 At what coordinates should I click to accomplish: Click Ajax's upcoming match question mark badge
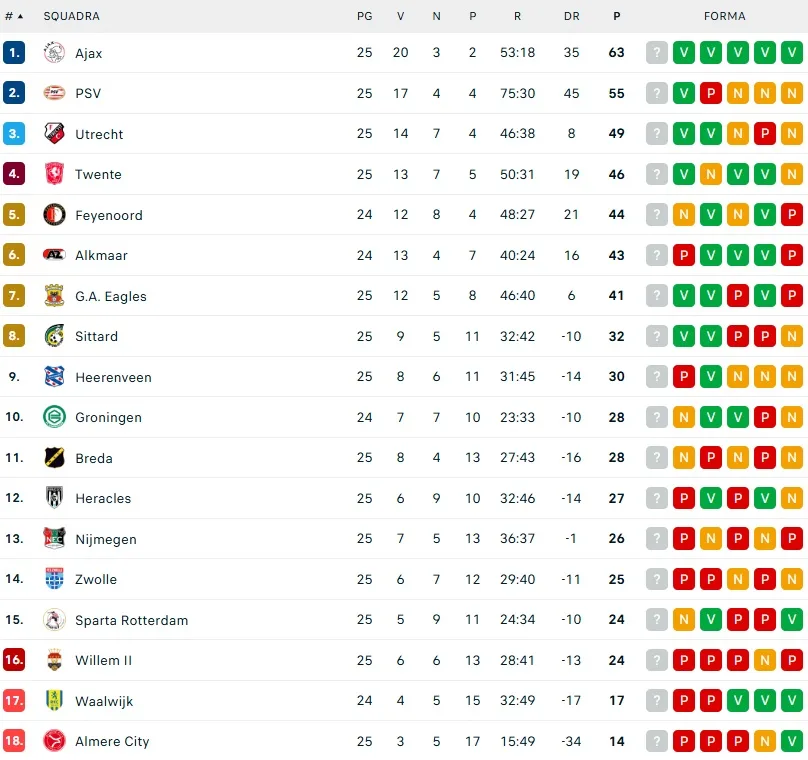click(x=656, y=53)
